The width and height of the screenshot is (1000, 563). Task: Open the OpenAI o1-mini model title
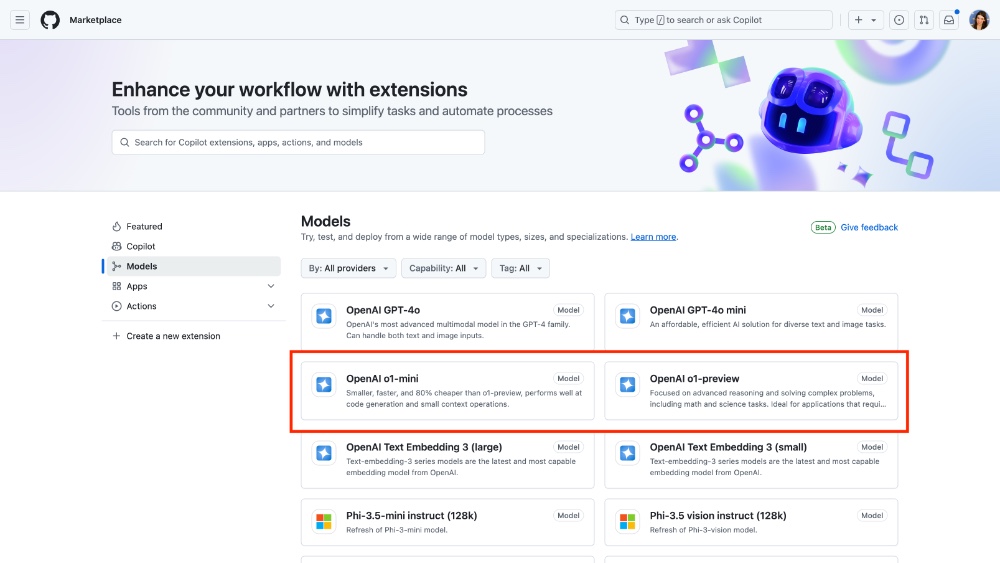coord(382,379)
